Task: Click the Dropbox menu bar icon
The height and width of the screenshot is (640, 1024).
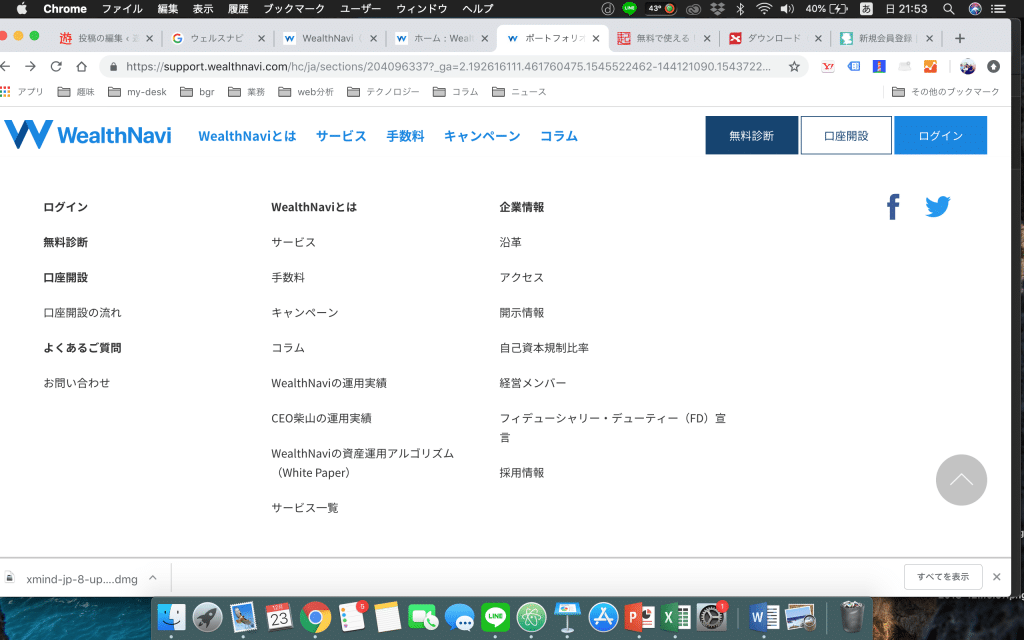Action: [717, 8]
